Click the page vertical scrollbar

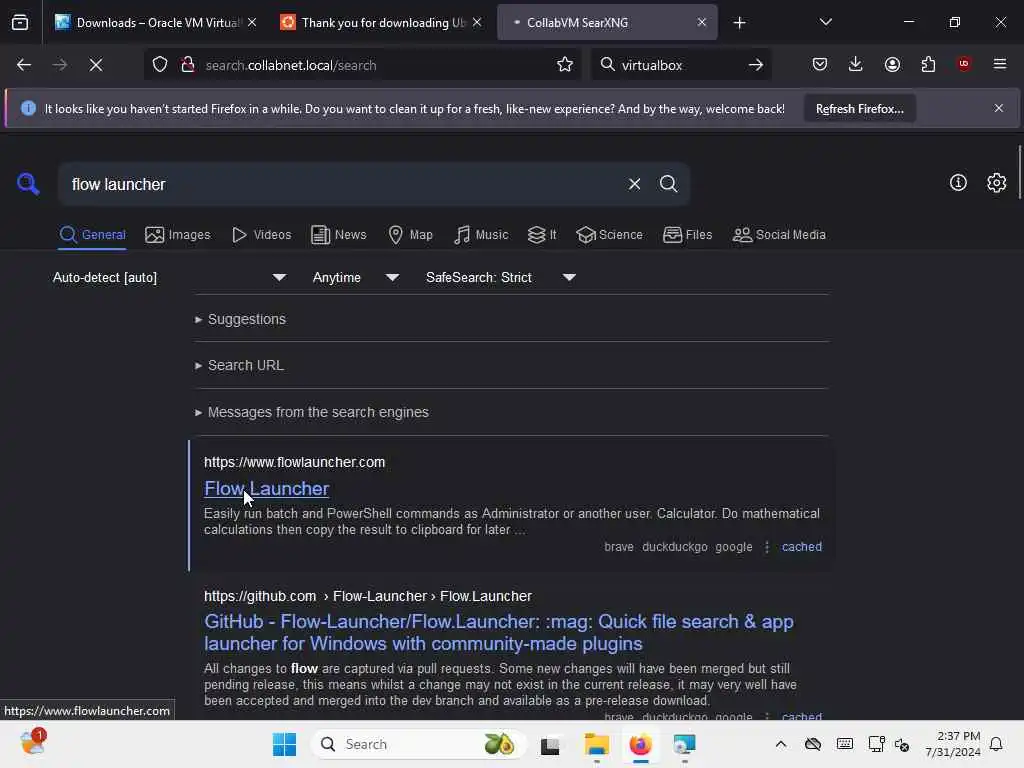[1019, 171]
